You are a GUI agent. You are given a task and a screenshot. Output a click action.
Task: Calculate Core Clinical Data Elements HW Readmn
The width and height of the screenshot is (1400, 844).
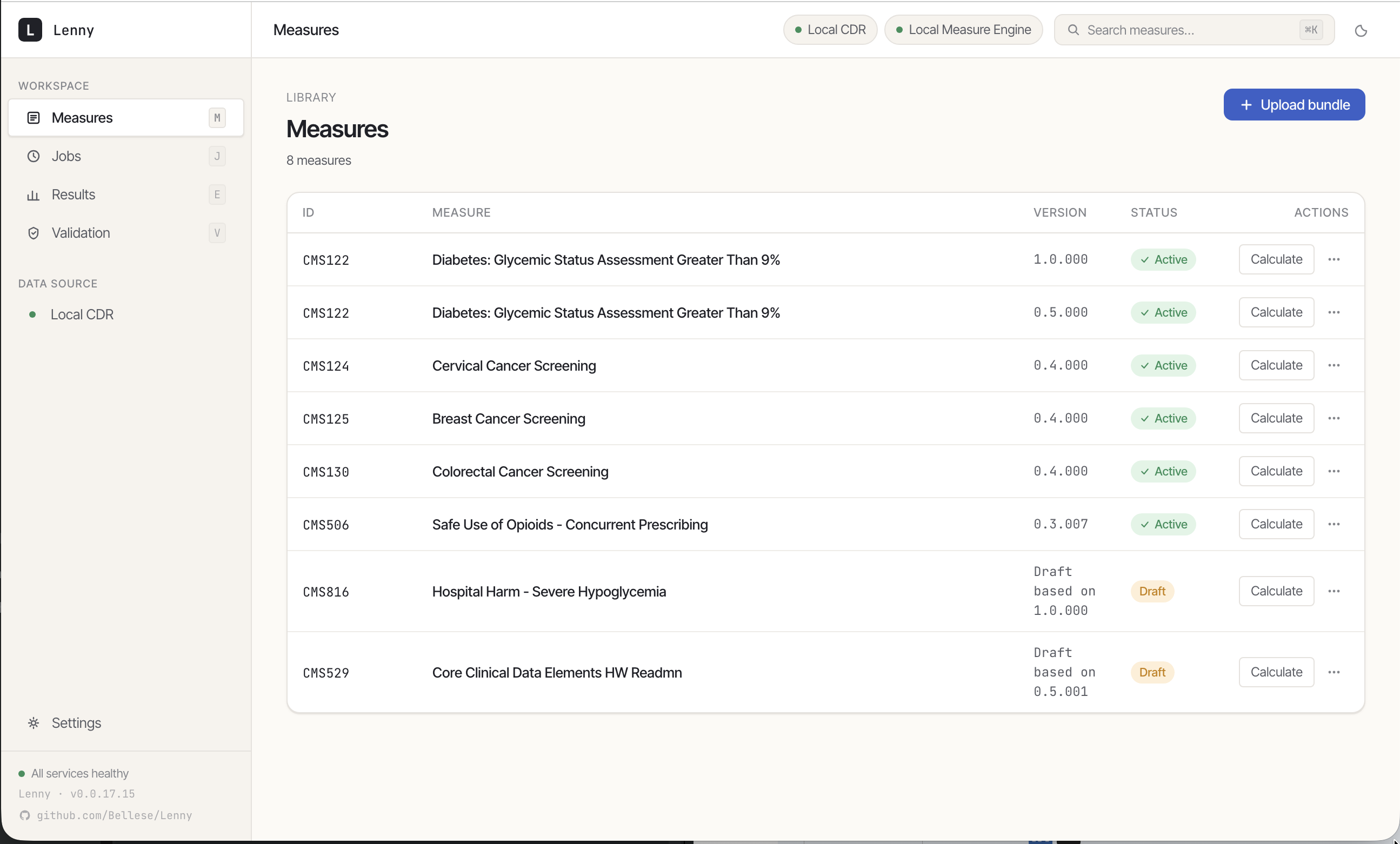[x=1276, y=673]
